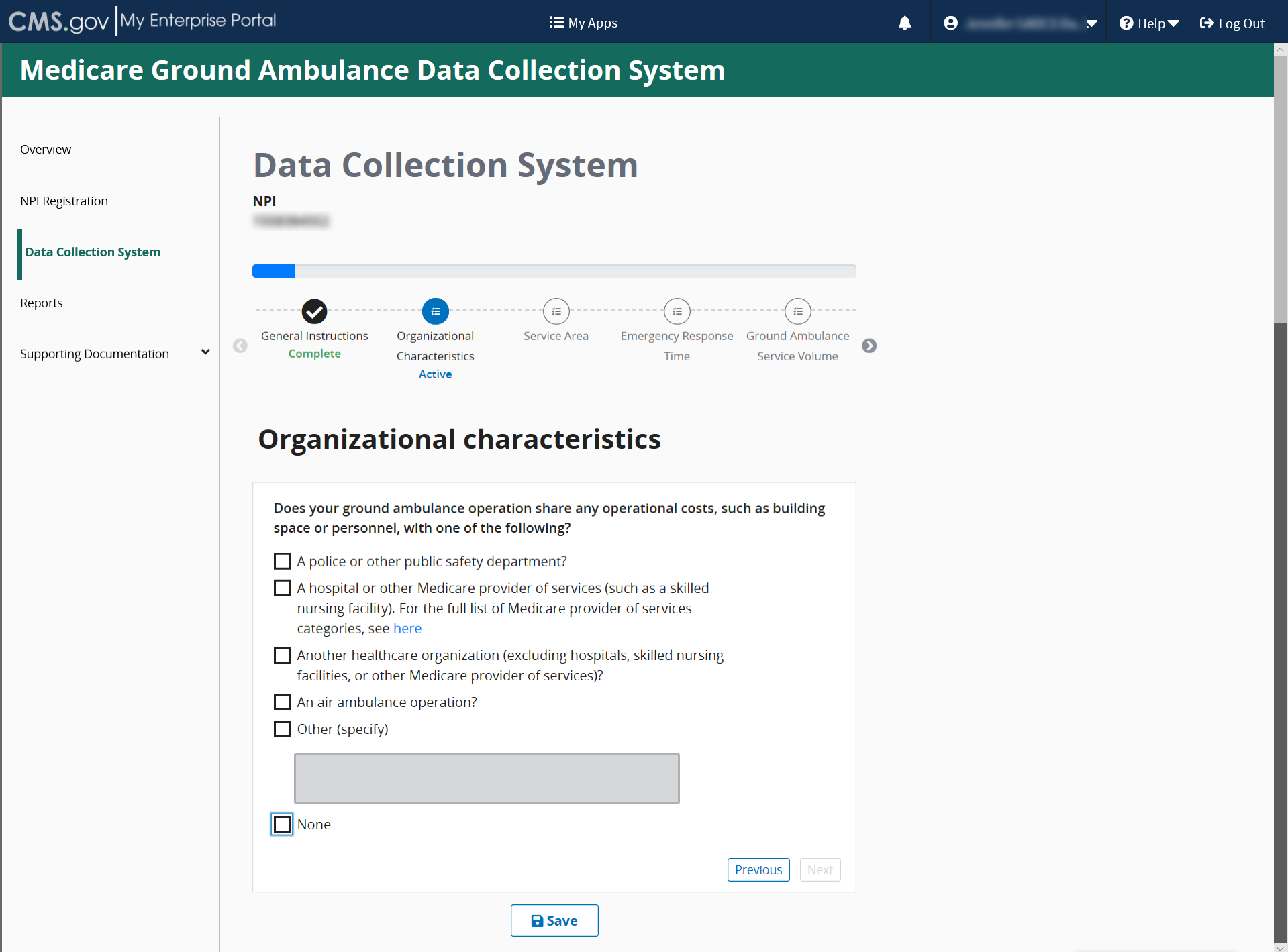Check the police or public safety department box
The image size is (1288, 952).
(282, 561)
